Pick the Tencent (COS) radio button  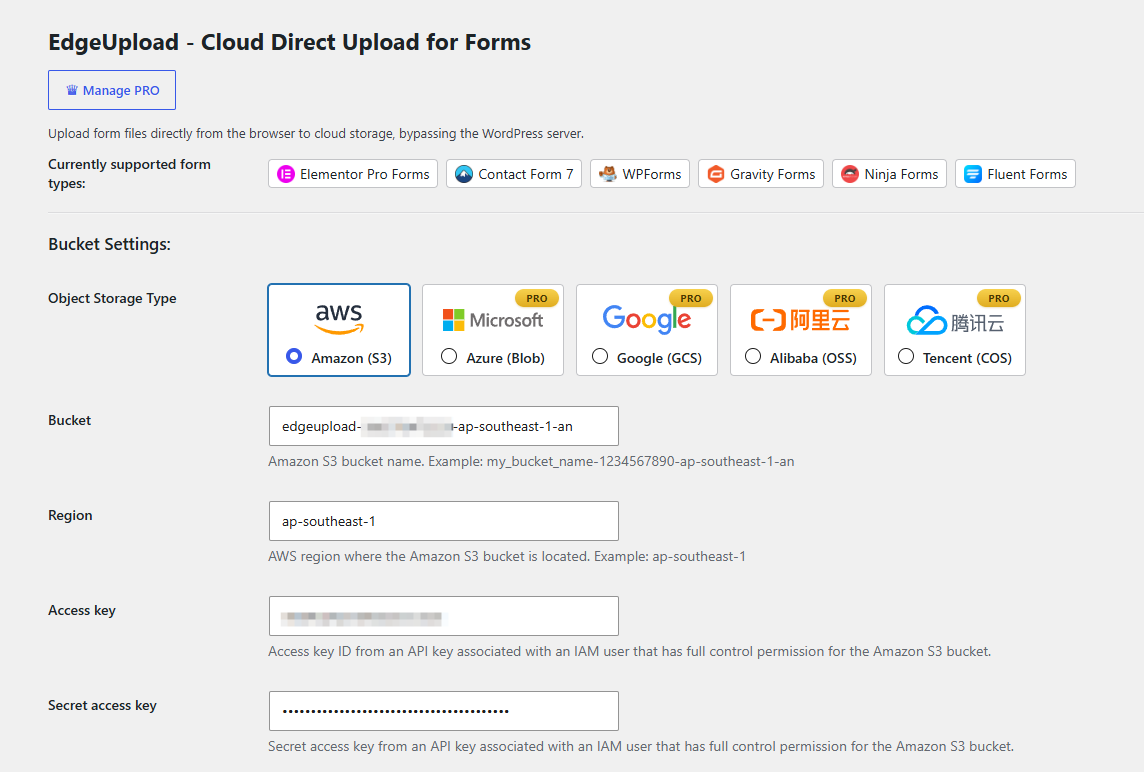tap(906, 356)
